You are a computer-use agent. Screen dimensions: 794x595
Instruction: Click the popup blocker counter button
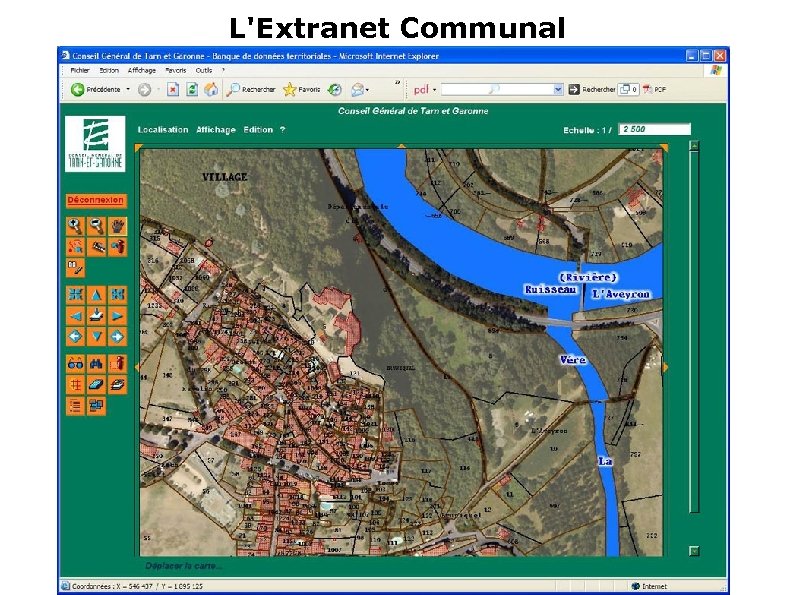[628, 90]
